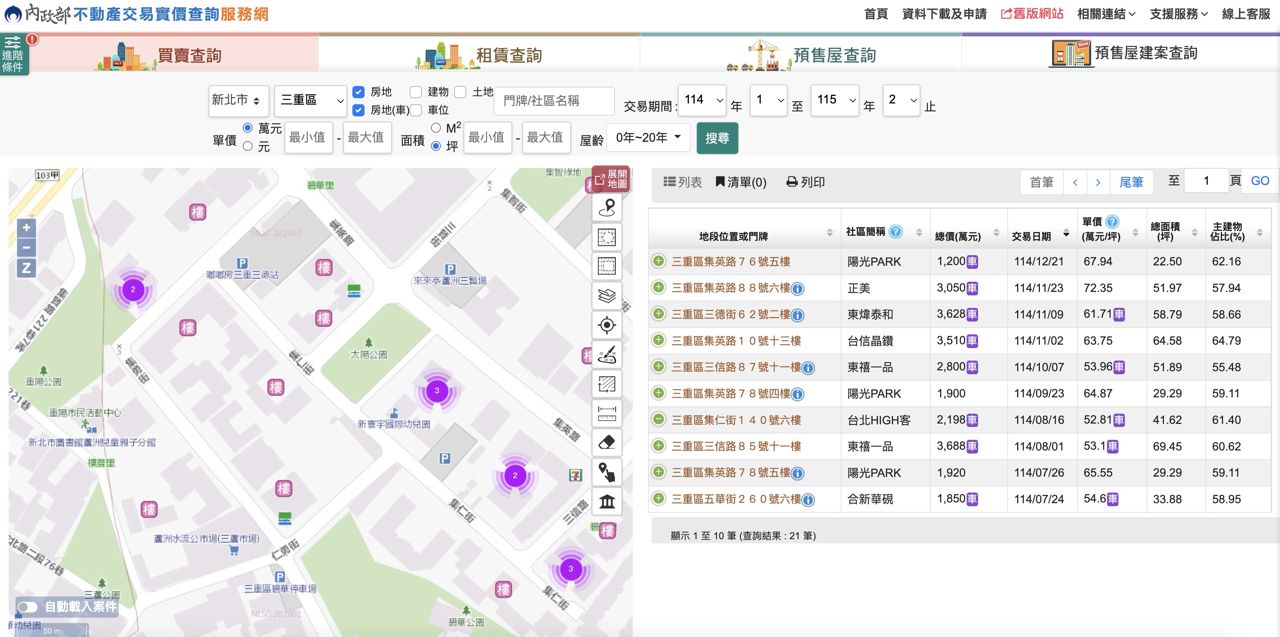Zoom in the map with plus button
The height and width of the screenshot is (637, 1280).
(x=27, y=227)
